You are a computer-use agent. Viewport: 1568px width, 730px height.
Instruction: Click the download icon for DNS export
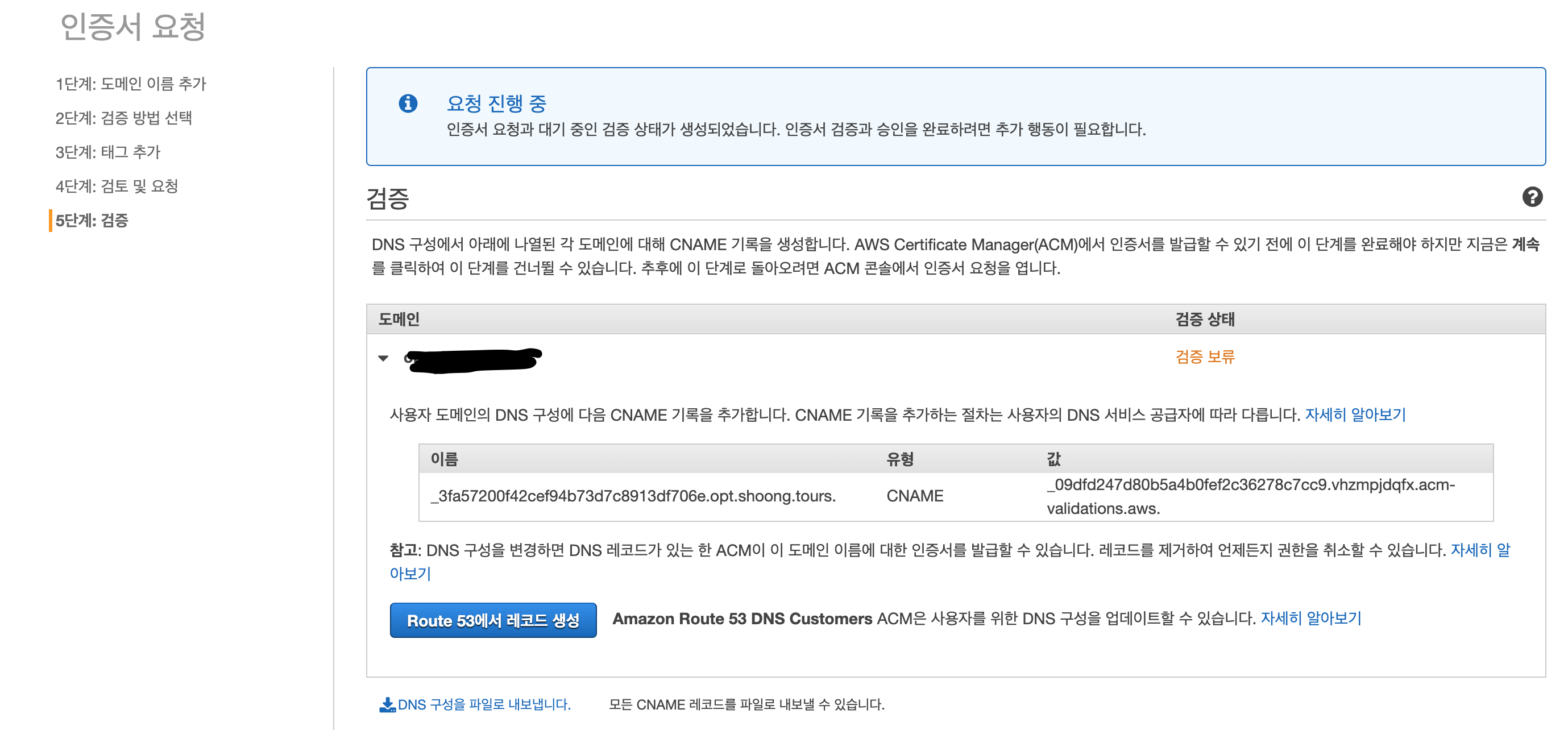click(x=387, y=704)
